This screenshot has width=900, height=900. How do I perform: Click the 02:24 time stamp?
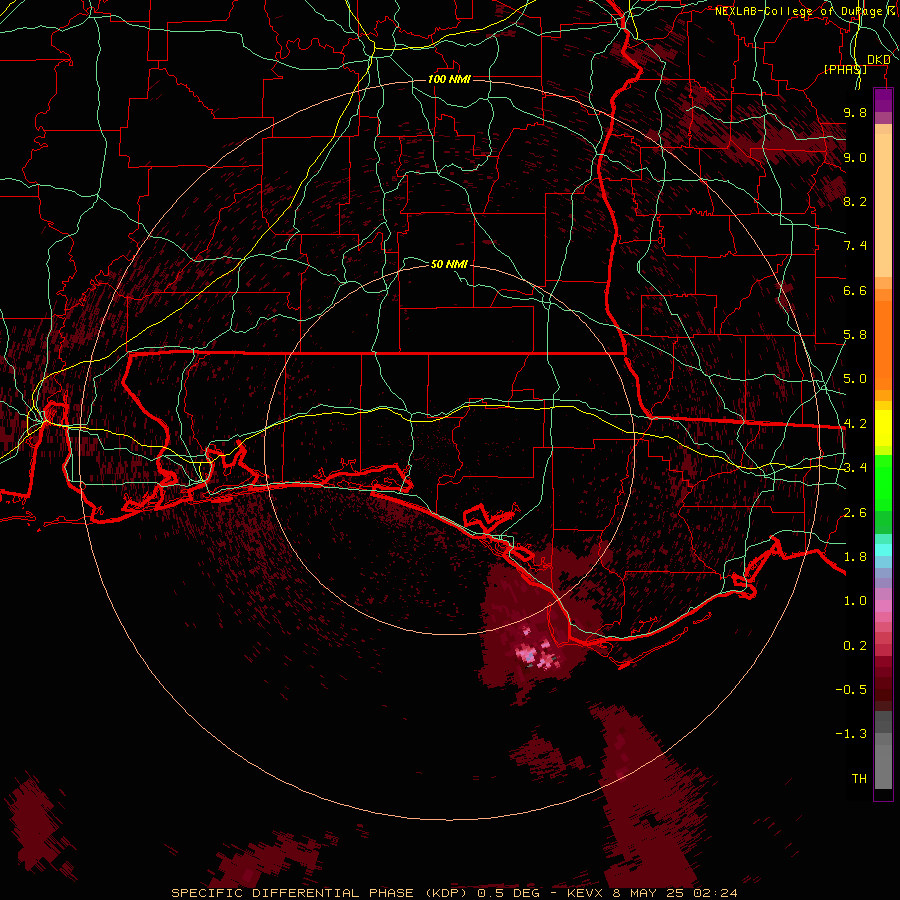(715, 893)
